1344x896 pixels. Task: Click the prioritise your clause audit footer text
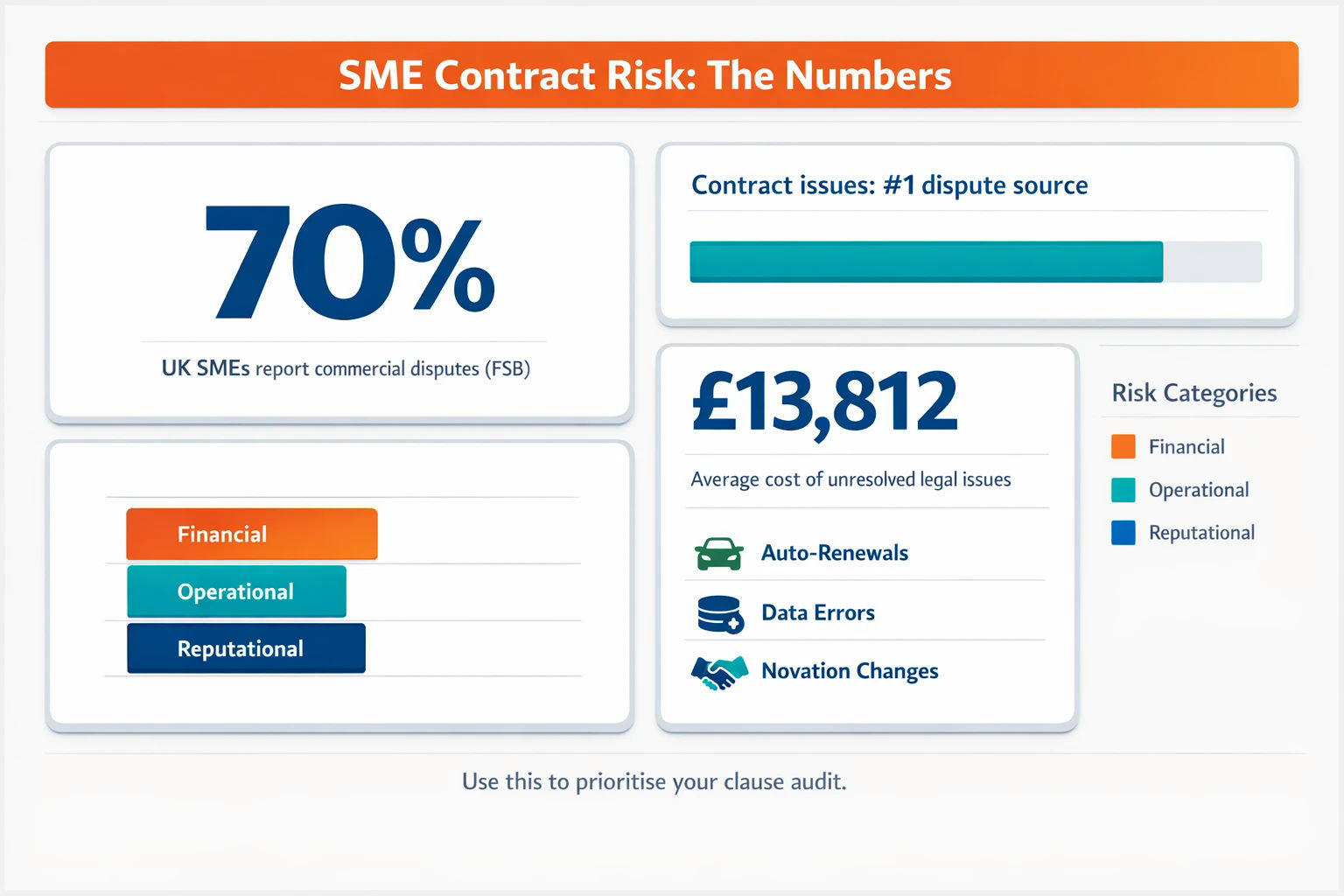654,781
